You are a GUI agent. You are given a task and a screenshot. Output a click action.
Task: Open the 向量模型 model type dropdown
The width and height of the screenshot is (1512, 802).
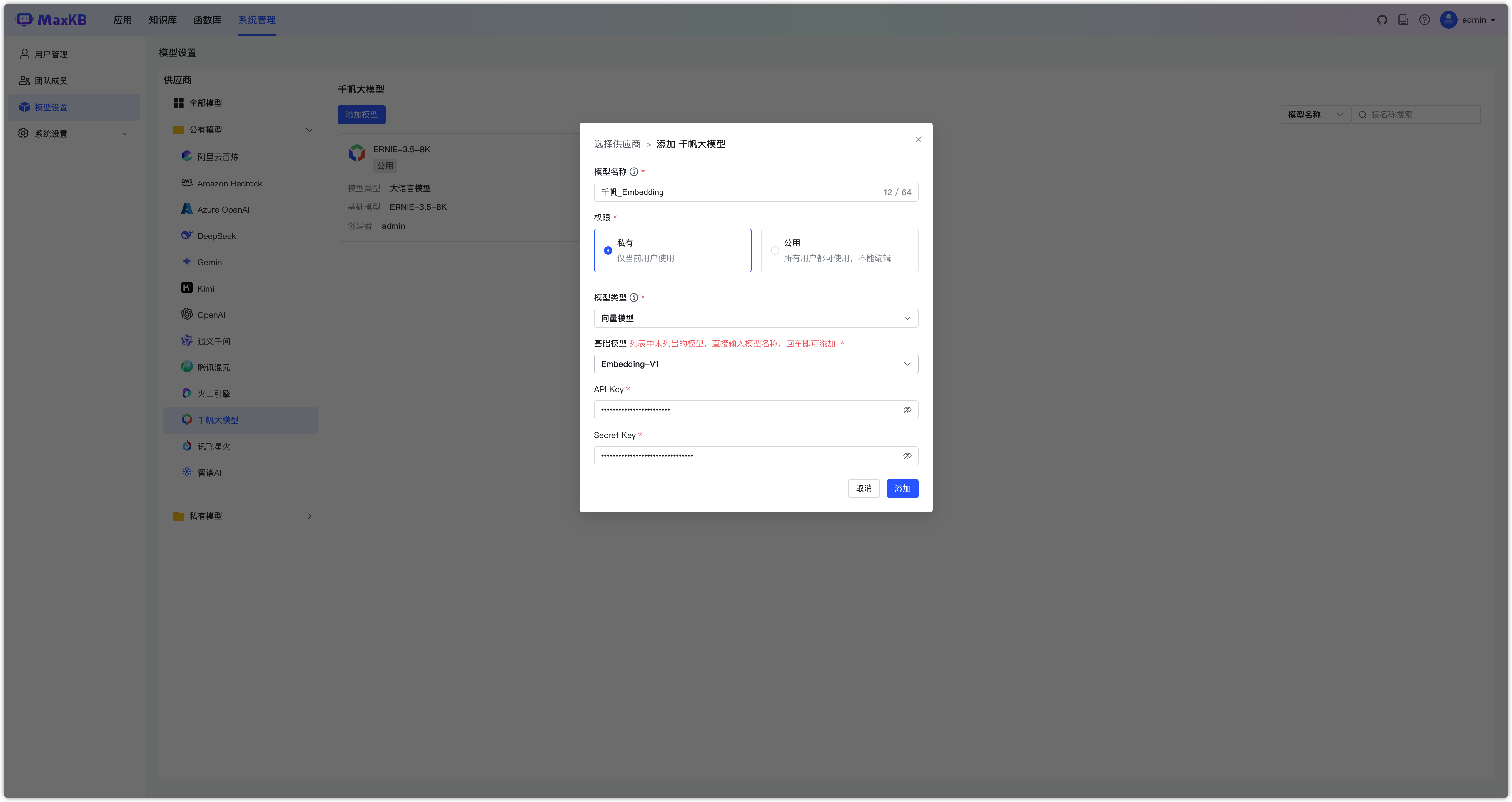755,318
